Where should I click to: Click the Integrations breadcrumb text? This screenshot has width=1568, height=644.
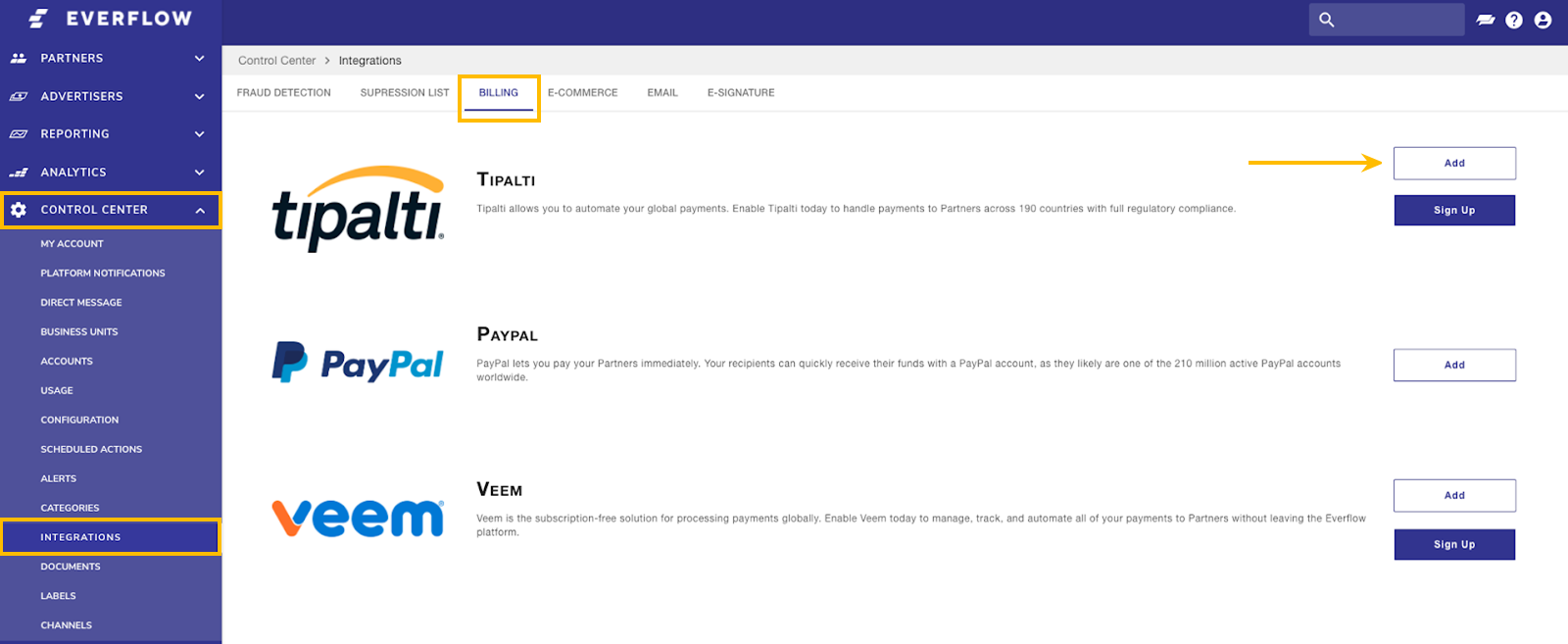[370, 61]
